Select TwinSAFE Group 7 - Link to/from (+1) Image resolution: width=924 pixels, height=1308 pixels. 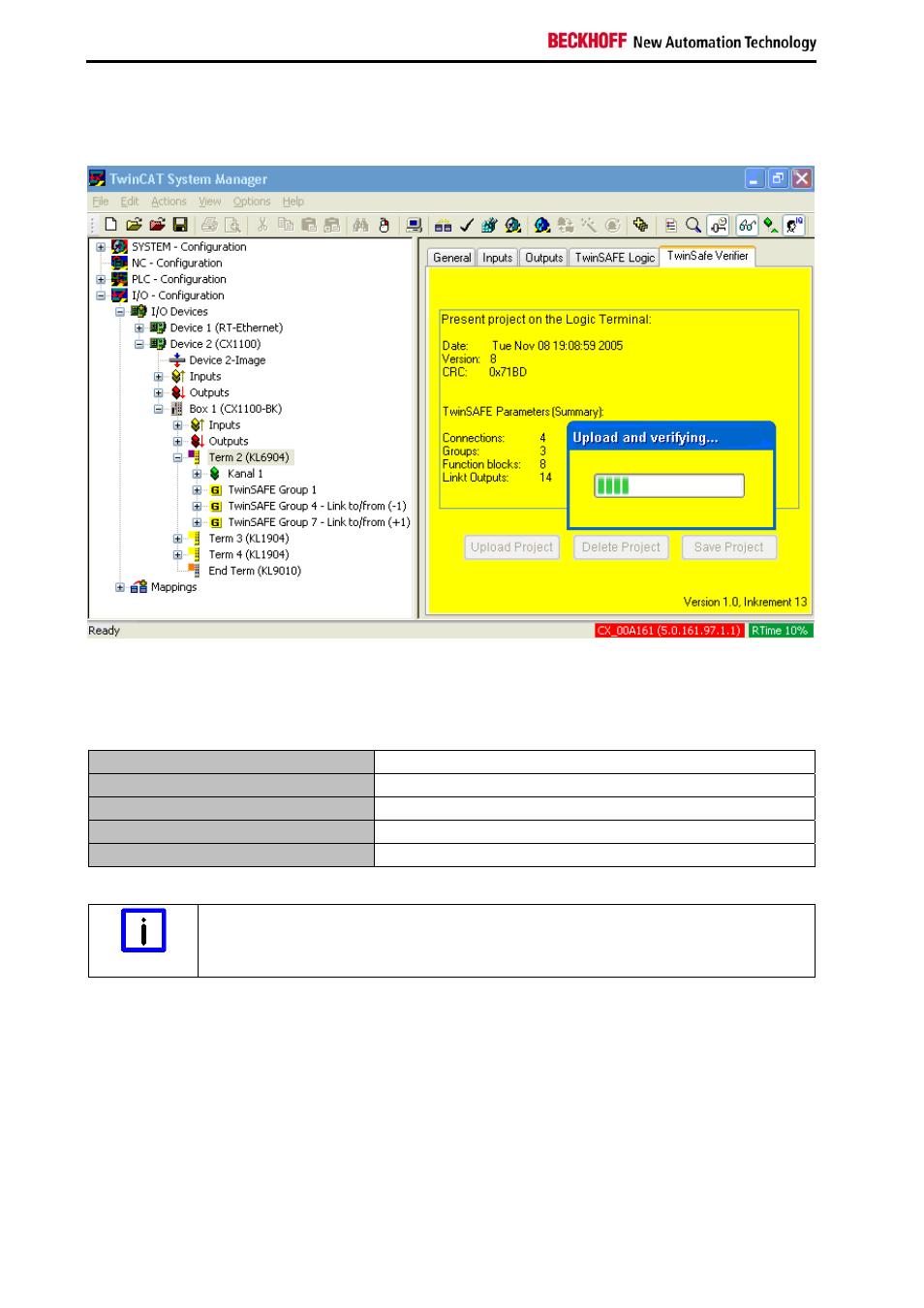(x=319, y=522)
